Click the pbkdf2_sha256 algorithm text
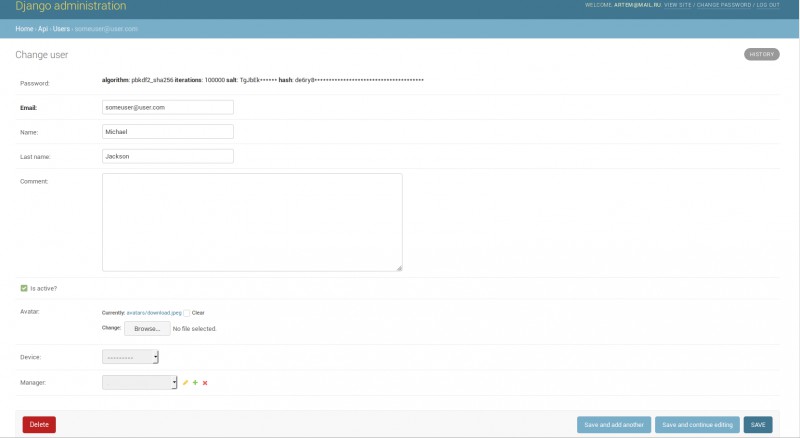 click(152, 80)
